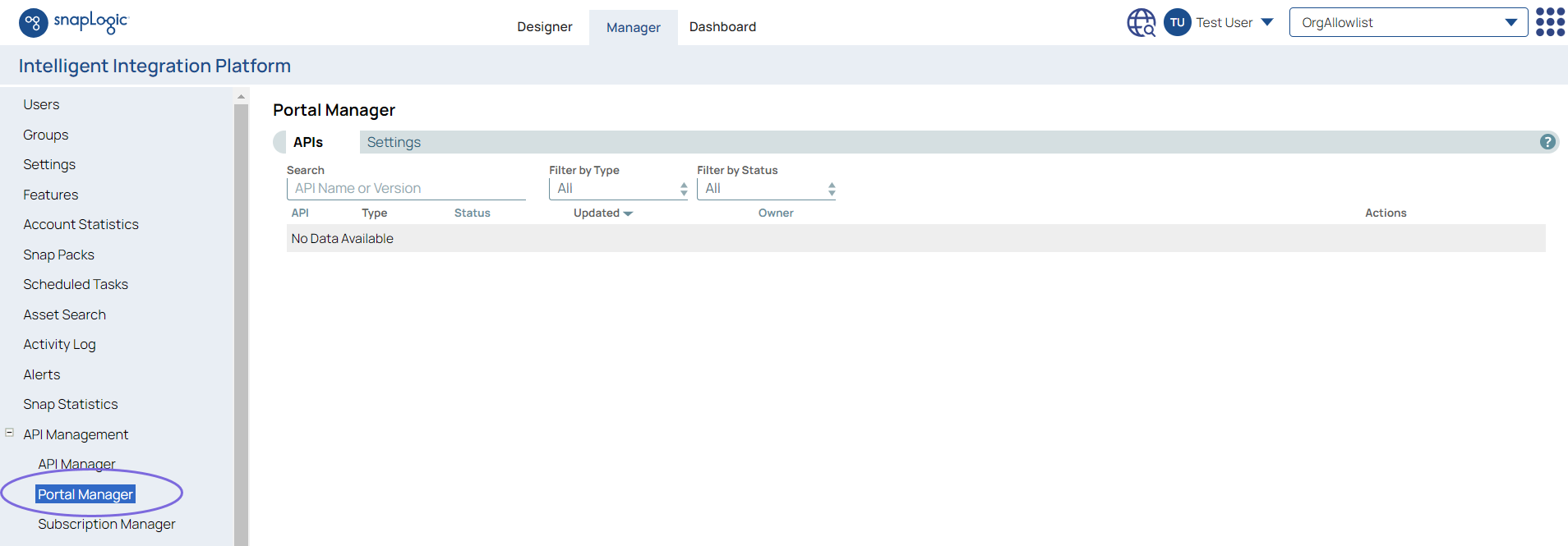Switch to the Designer tab
This screenshot has height=546, width=1568.
coord(544,26)
